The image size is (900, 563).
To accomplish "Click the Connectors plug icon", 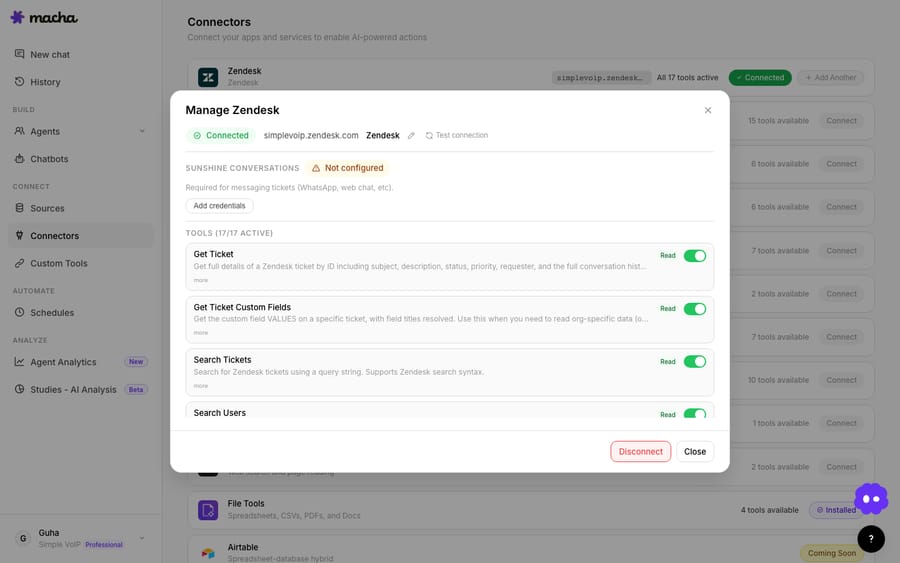I will [20, 235].
